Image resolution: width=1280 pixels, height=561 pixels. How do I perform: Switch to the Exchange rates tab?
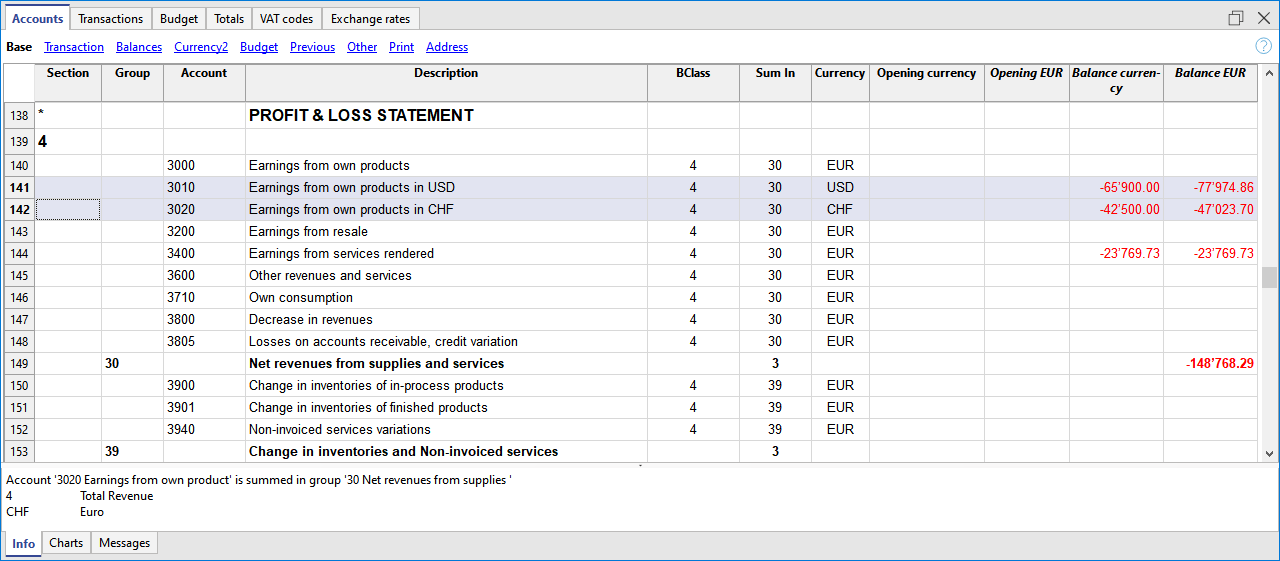click(371, 19)
